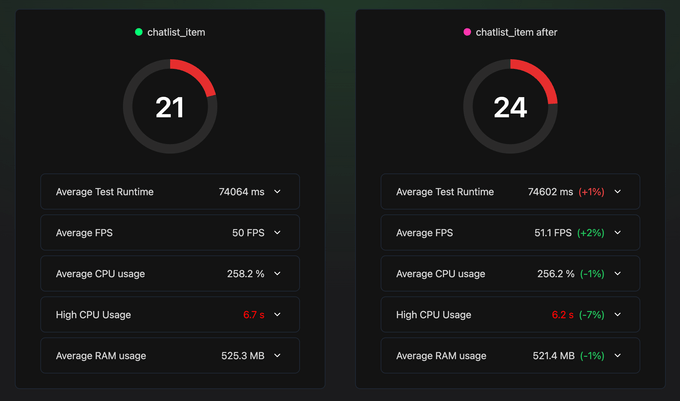The image size is (680, 401).
Task: Expand Average Test Runtime chevron after (+1%)
Action: pos(618,191)
